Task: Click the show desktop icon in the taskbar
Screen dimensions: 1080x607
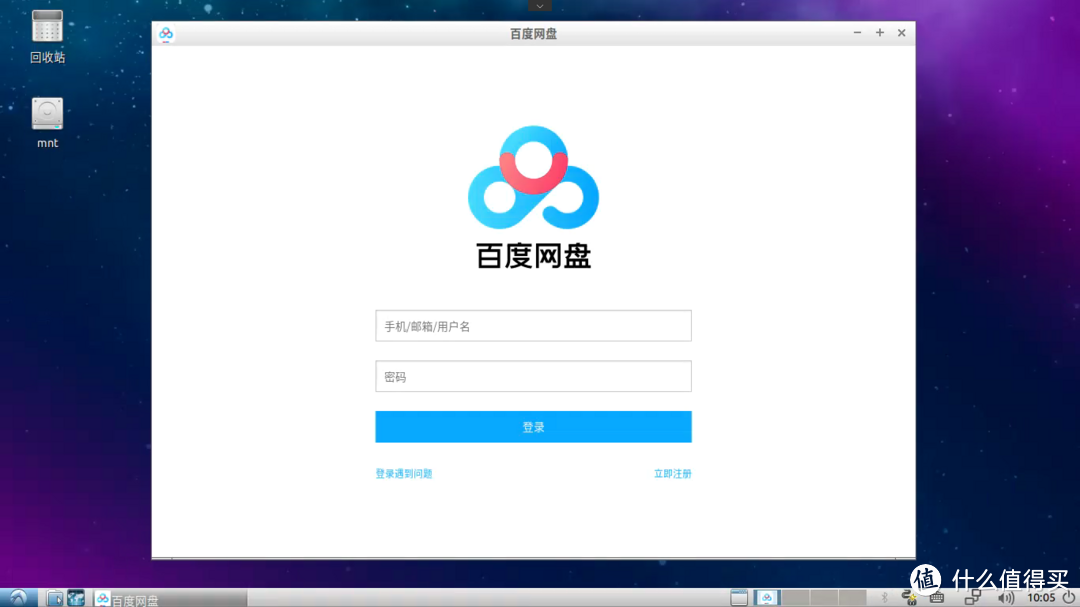Action: [x=739, y=597]
